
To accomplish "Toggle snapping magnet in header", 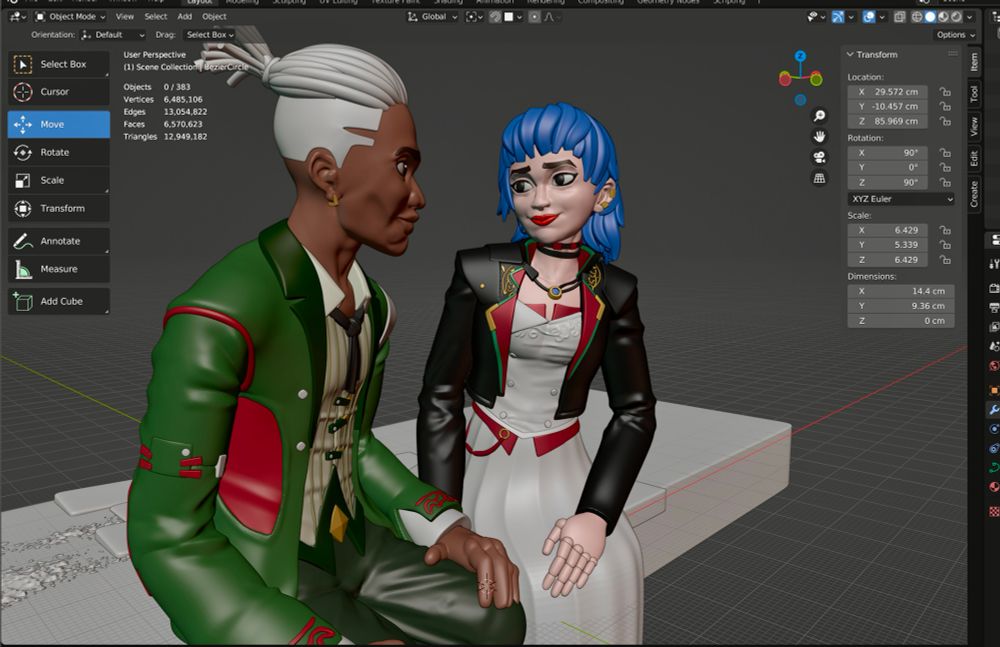I will click(x=495, y=17).
